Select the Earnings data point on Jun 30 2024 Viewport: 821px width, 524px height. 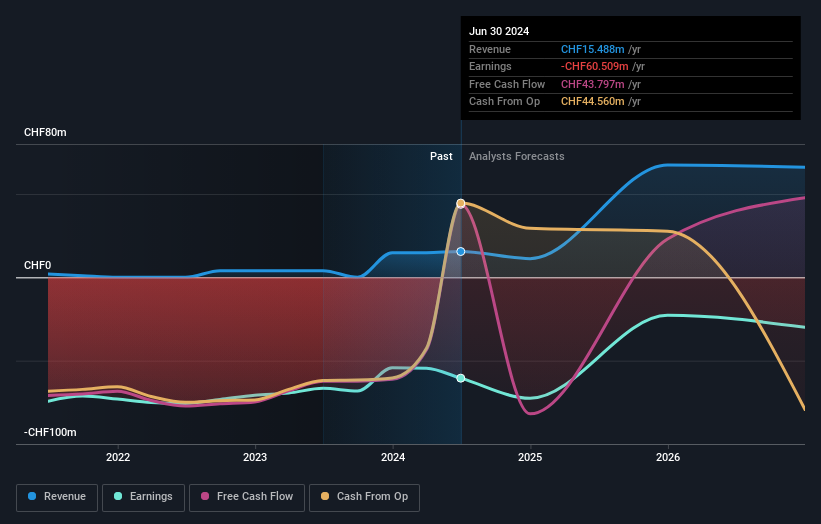pyautogui.click(x=461, y=378)
